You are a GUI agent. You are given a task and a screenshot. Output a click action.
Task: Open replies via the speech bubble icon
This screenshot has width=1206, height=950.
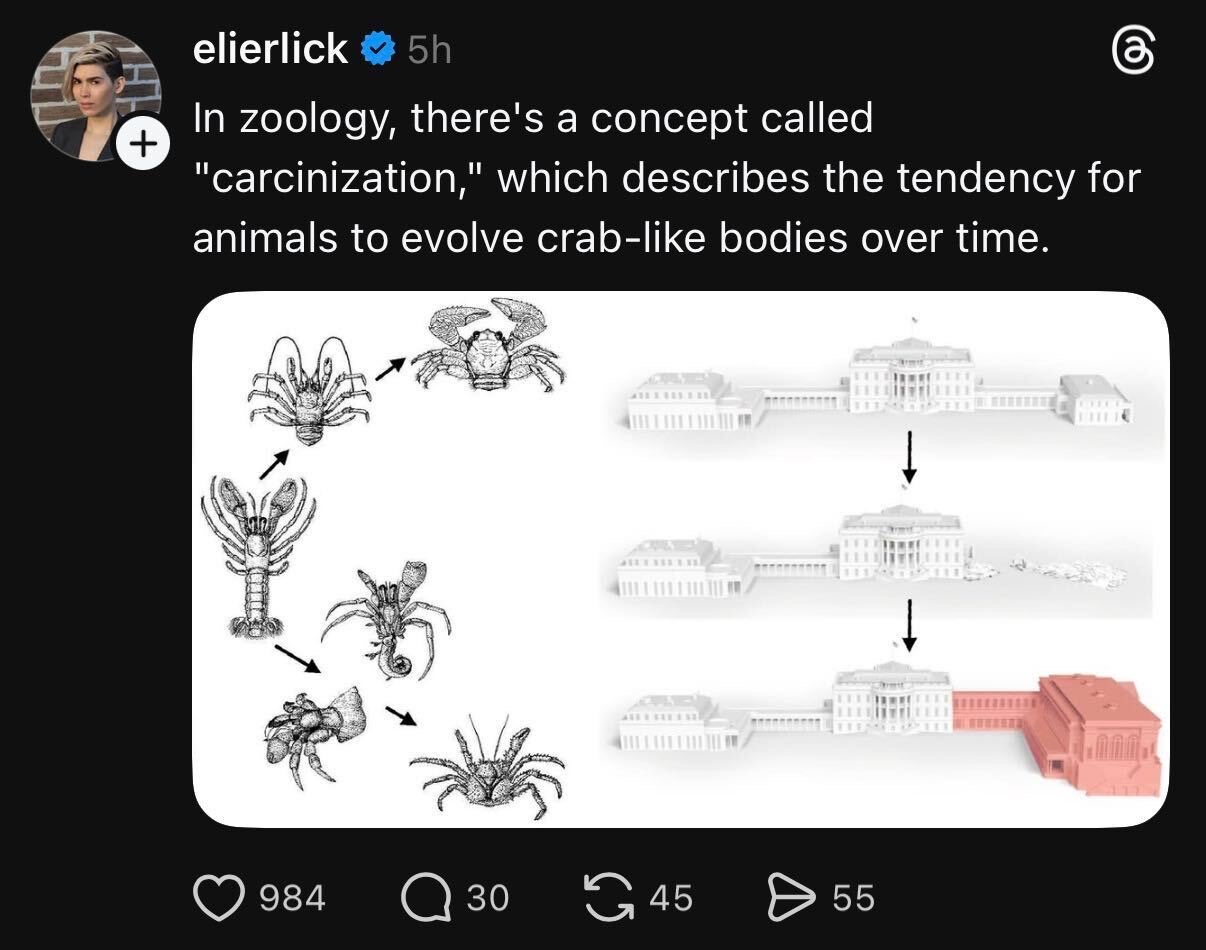(426, 897)
